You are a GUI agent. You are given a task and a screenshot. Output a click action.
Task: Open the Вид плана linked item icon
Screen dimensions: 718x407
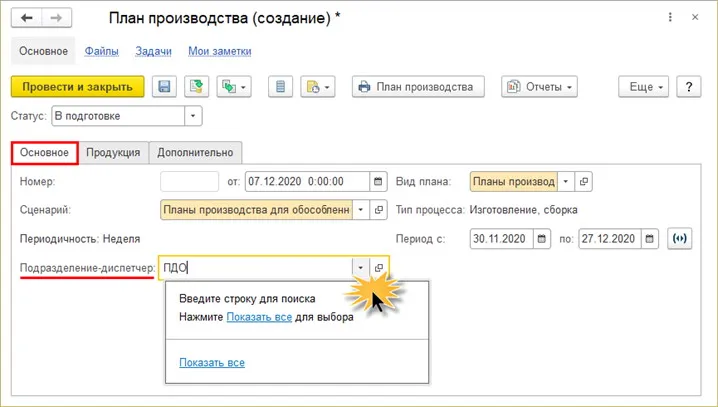(x=583, y=182)
